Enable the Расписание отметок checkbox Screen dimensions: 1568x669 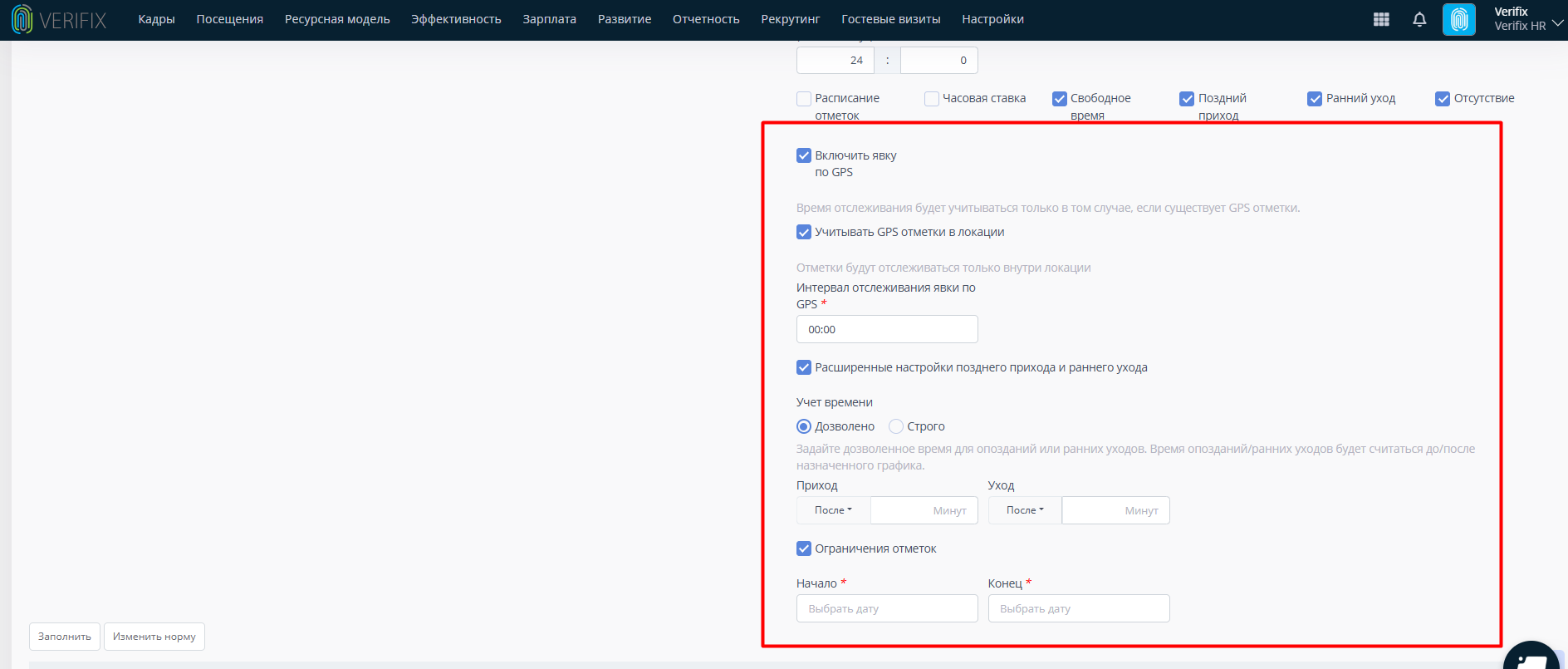(804, 99)
